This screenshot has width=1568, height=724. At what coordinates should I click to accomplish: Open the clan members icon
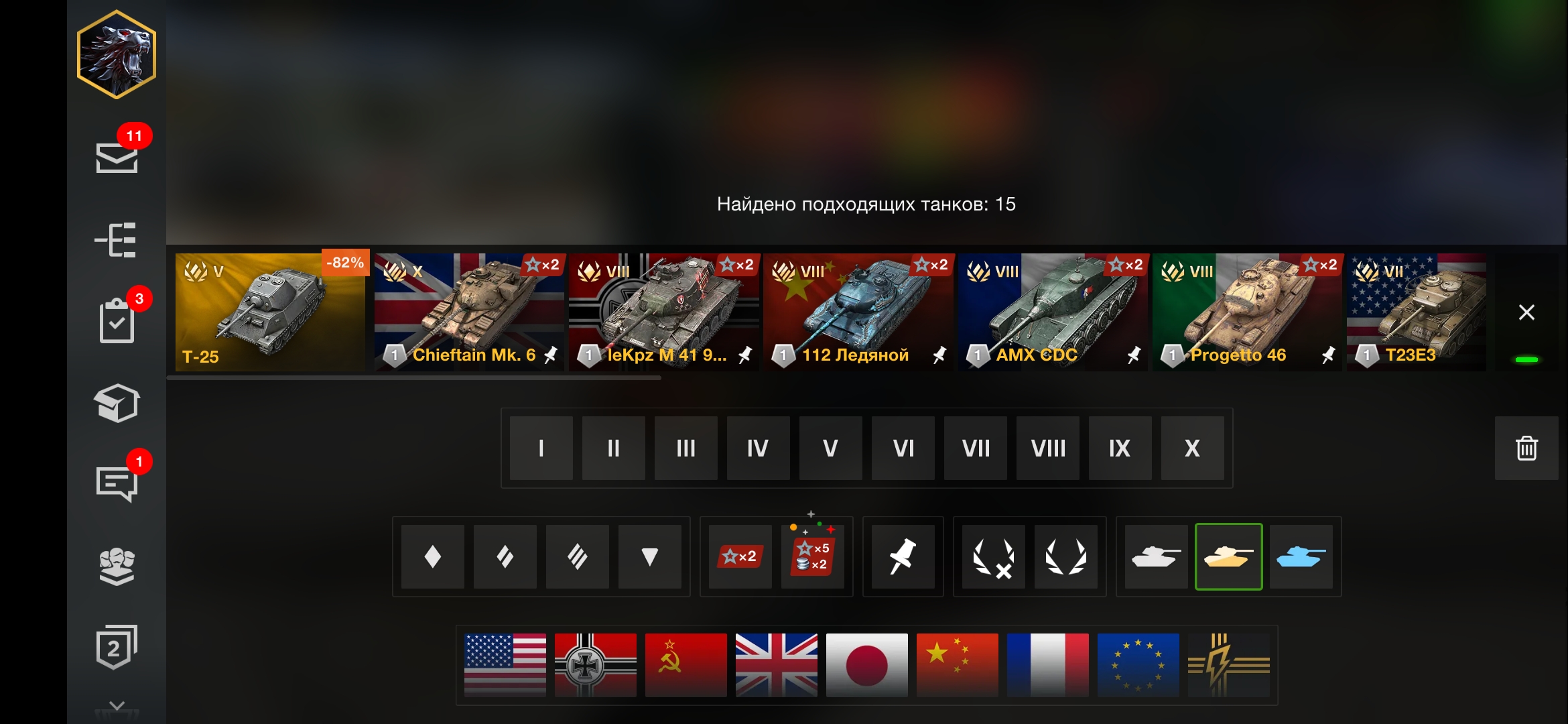point(117,566)
